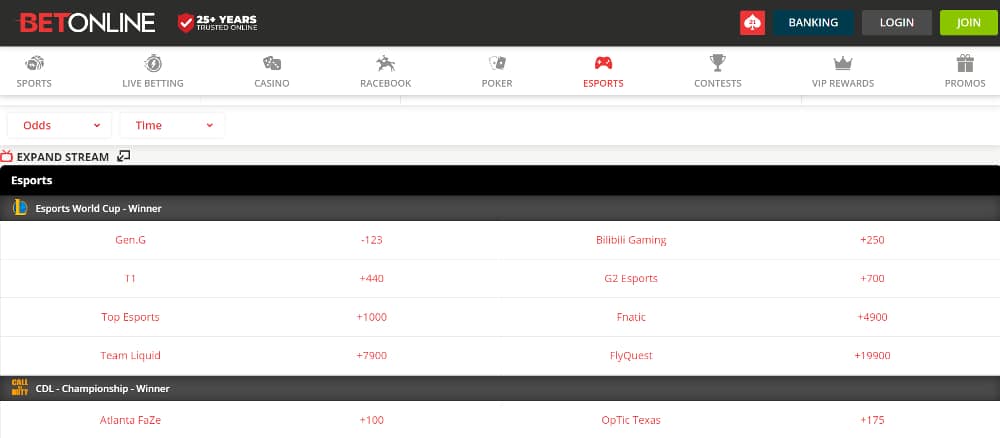The image size is (1000, 438).
Task: Open the Time dropdown
Action: [172, 125]
